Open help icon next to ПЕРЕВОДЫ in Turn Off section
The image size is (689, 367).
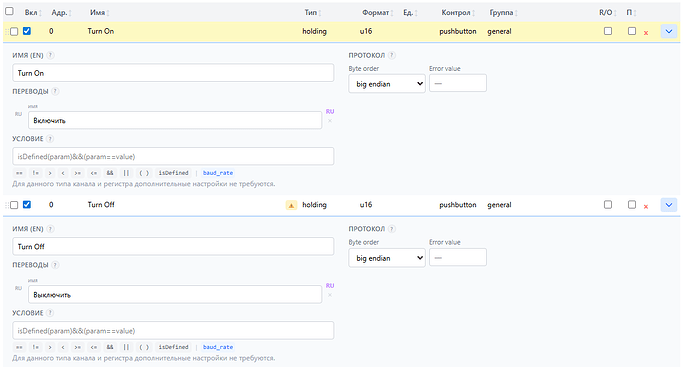[x=55, y=265]
